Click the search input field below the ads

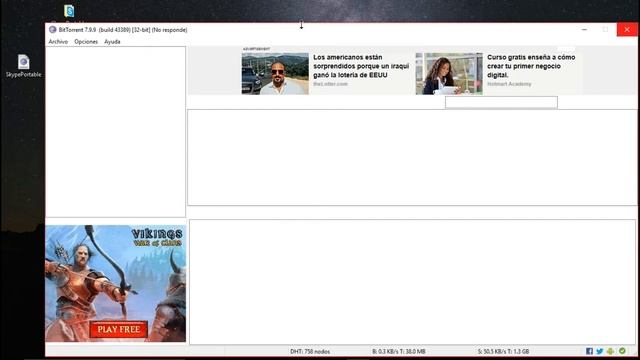(x=501, y=102)
